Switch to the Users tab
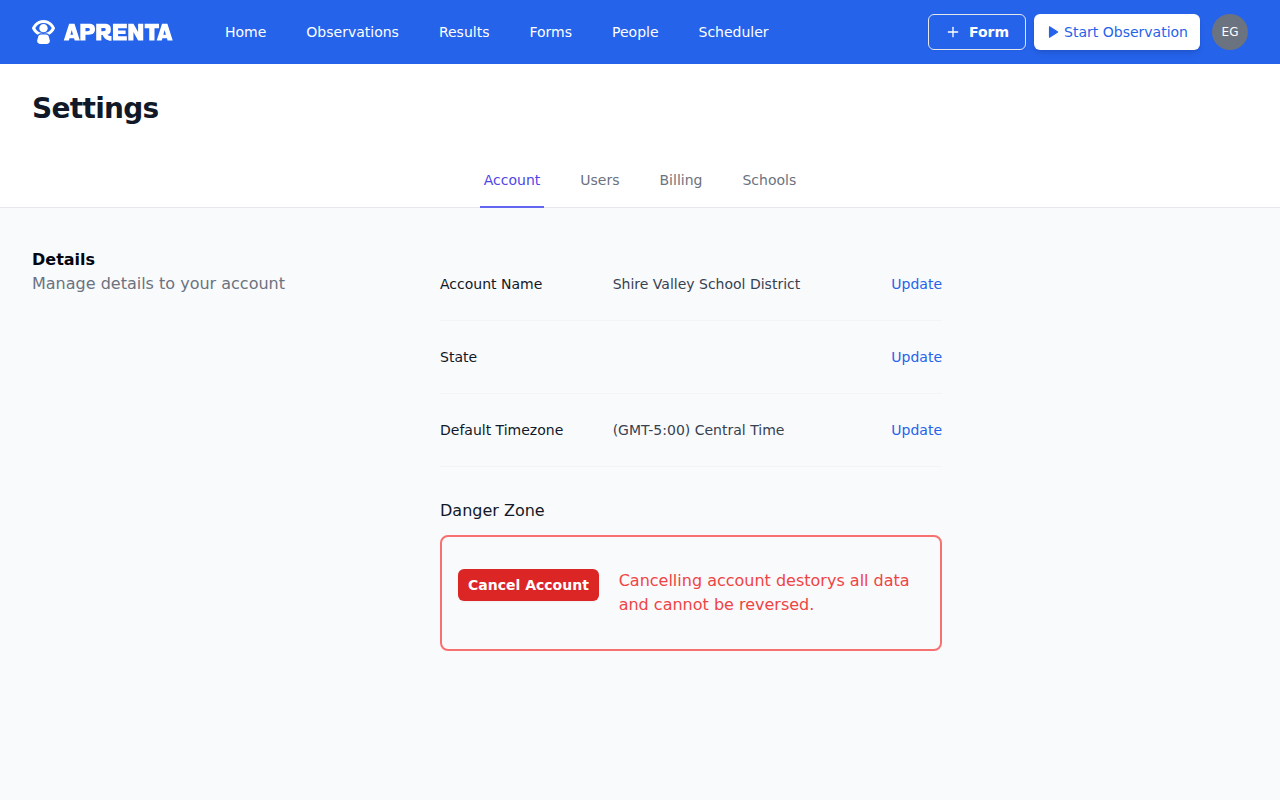 pyautogui.click(x=599, y=180)
